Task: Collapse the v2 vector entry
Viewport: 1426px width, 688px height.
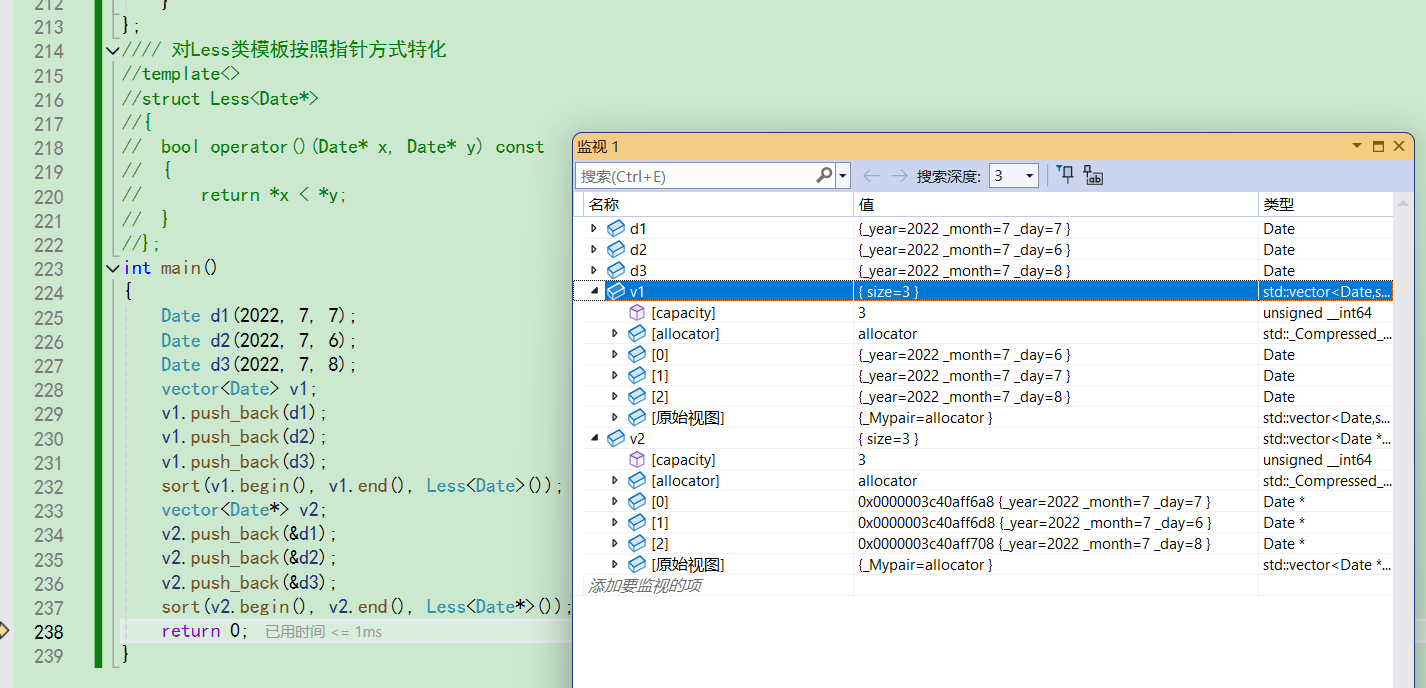Action: click(x=594, y=438)
